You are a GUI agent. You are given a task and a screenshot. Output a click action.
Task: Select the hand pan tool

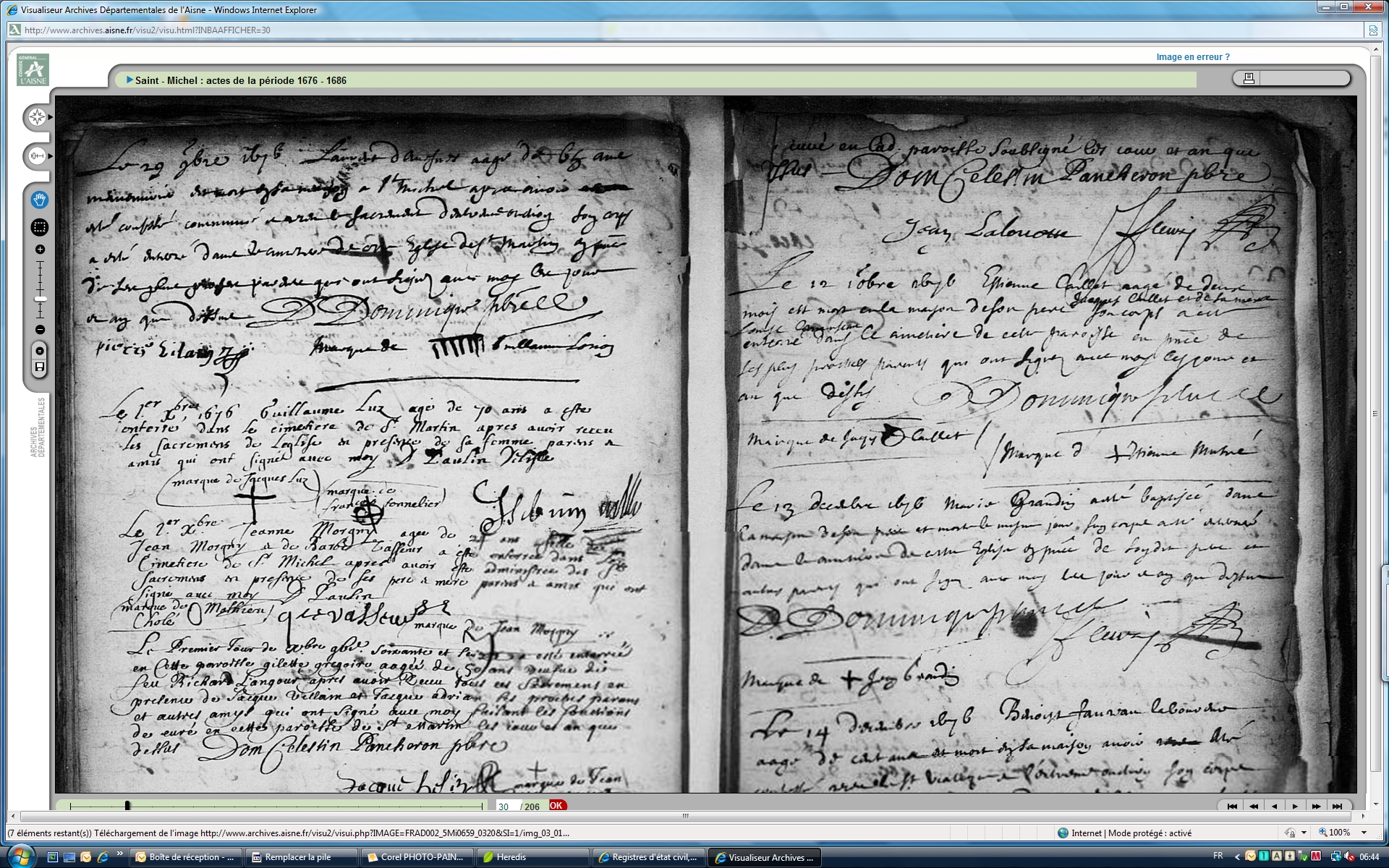[x=40, y=200]
